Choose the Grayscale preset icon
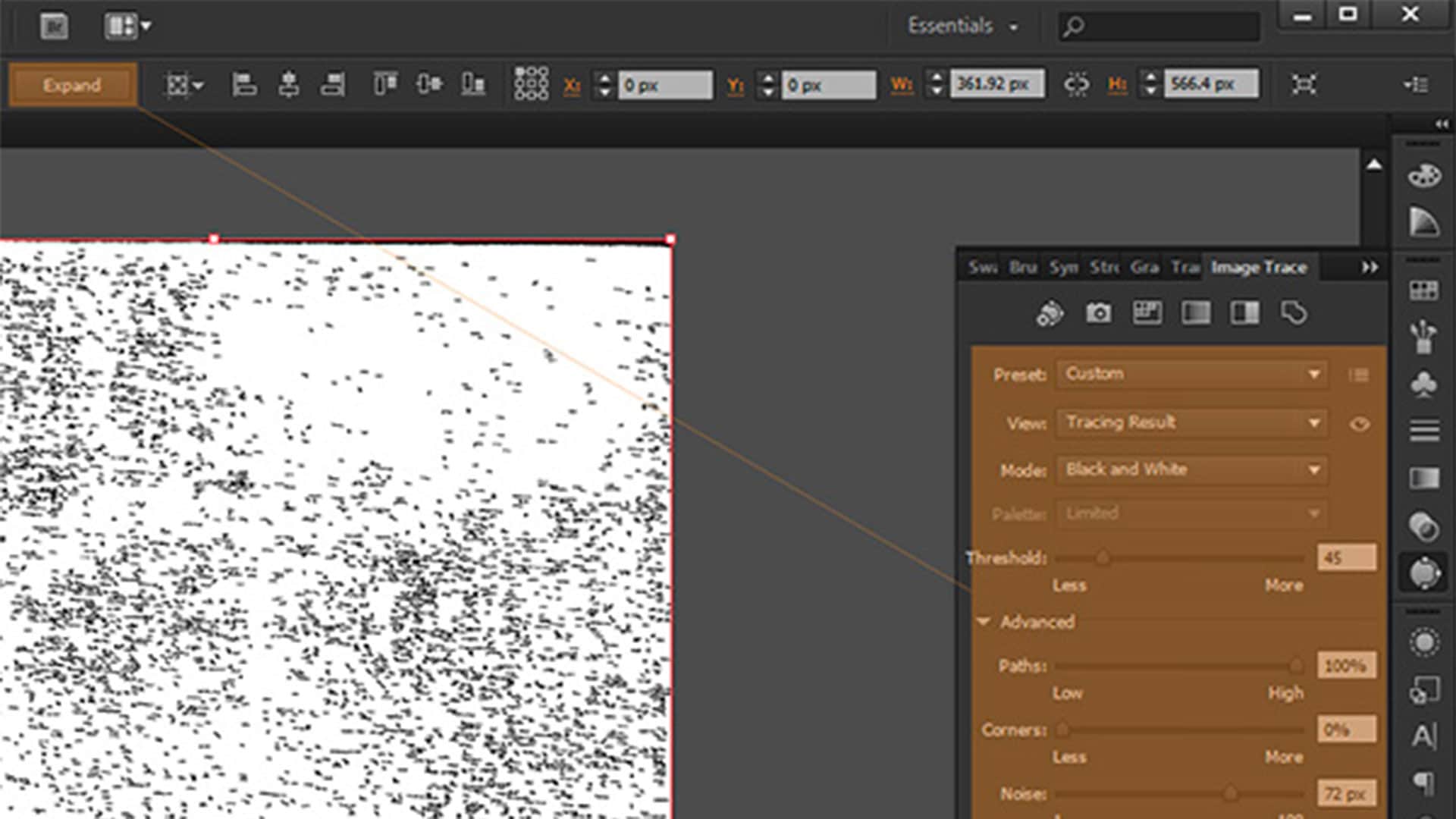1456x819 pixels. (1196, 312)
